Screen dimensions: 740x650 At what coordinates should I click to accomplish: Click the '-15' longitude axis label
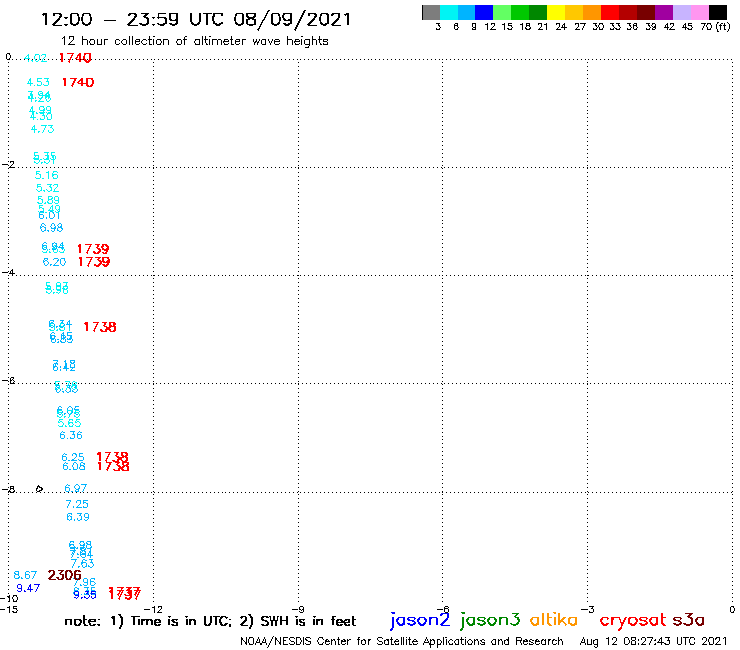coord(8,609)
